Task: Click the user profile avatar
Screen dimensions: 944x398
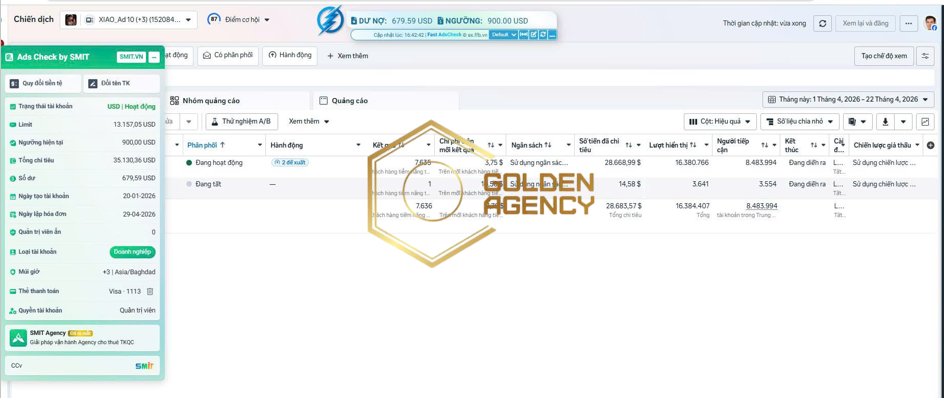Action: [931, 23]
